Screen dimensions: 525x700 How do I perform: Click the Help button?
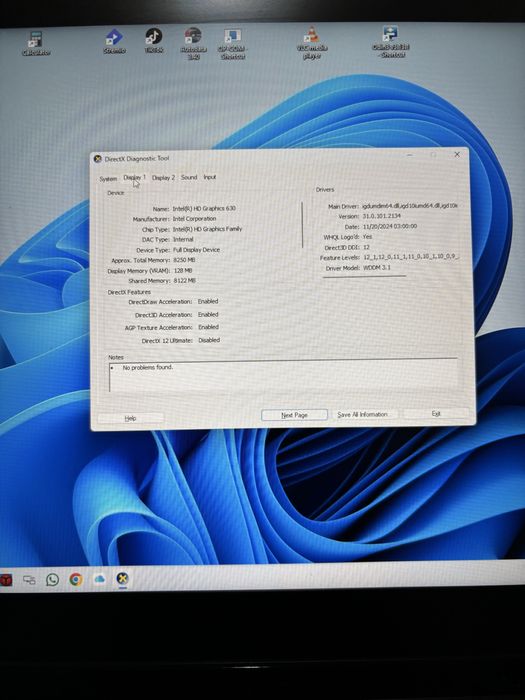[130, 418]
